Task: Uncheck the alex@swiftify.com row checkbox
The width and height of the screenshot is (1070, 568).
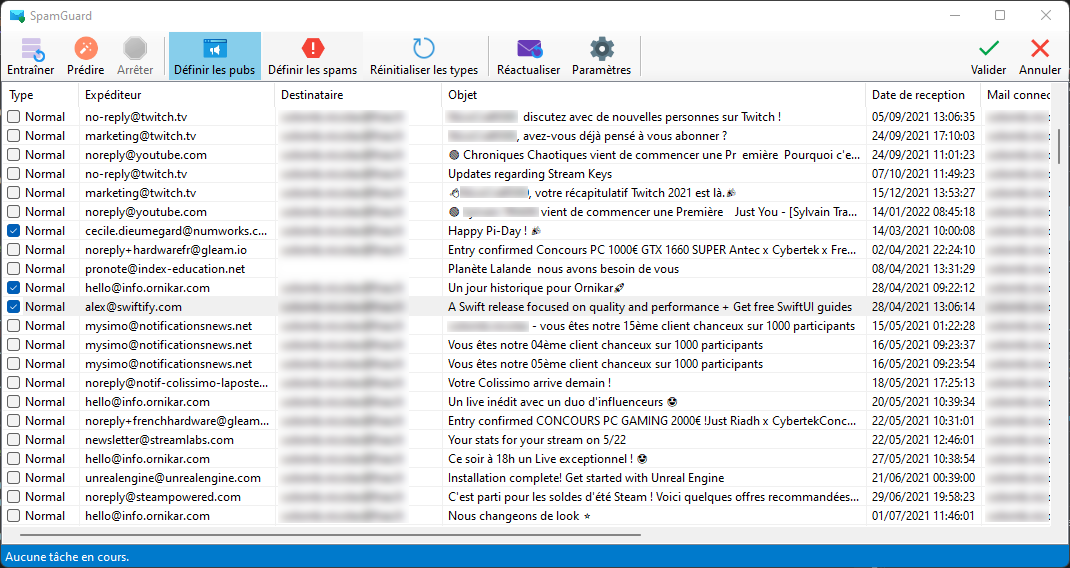Action: tap(13, 307)
